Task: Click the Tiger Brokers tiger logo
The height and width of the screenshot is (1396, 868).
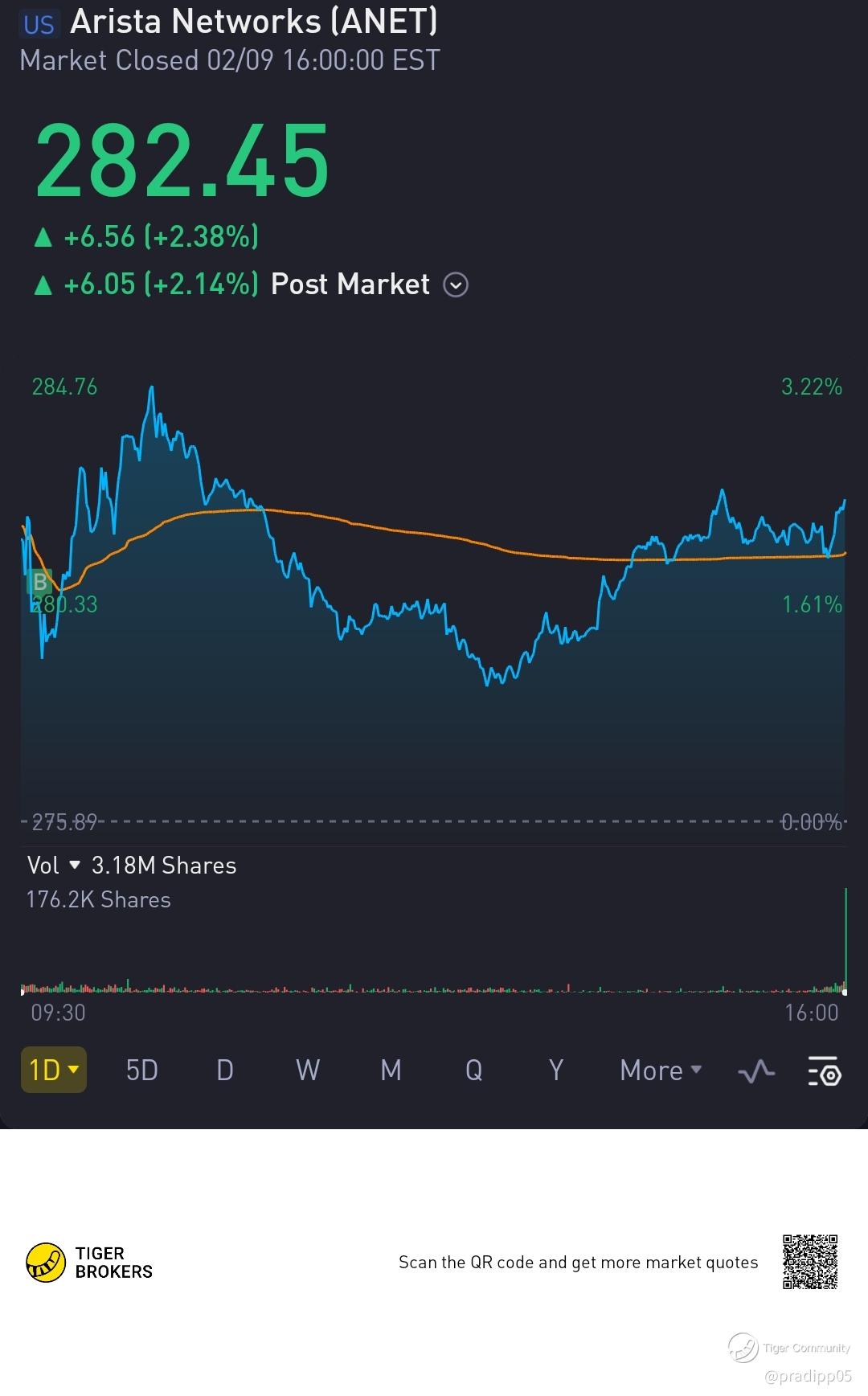Action: pos(46,1263)
